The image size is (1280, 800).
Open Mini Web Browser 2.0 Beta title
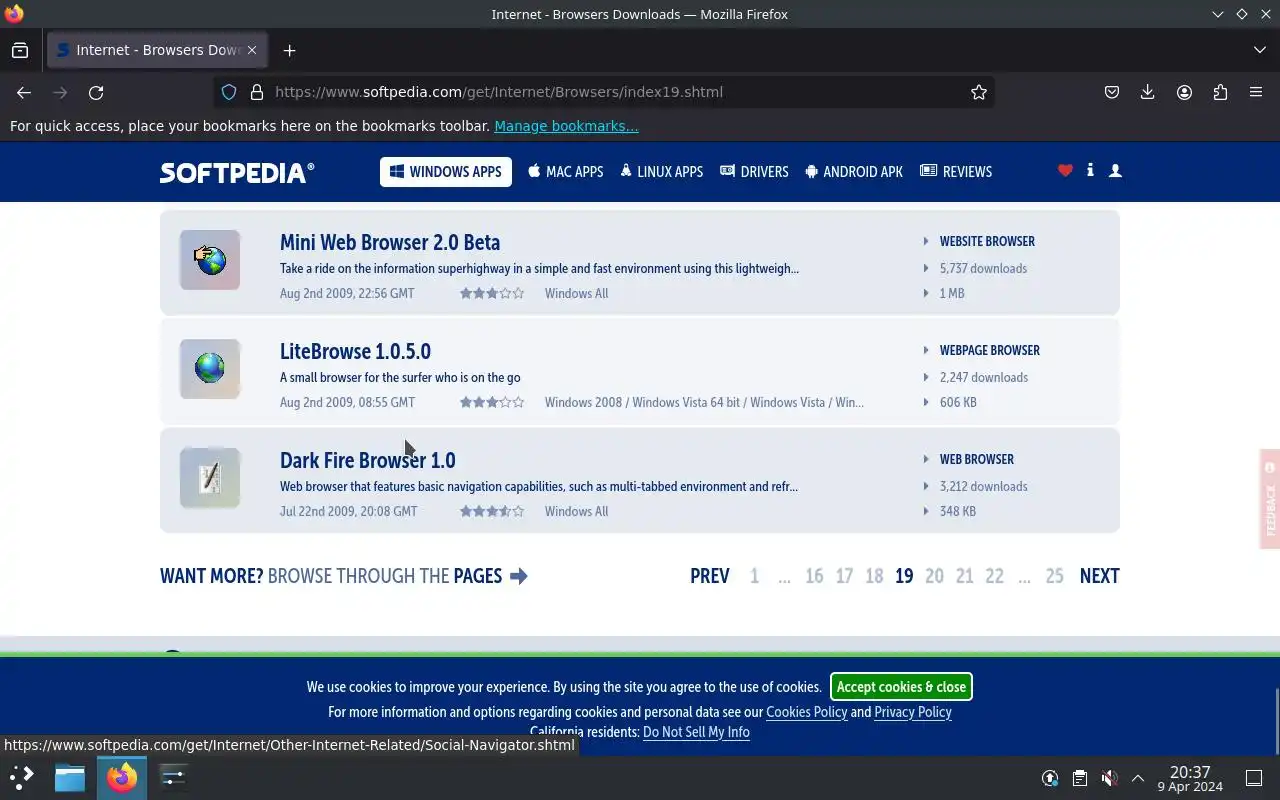[x=390, y=242]
